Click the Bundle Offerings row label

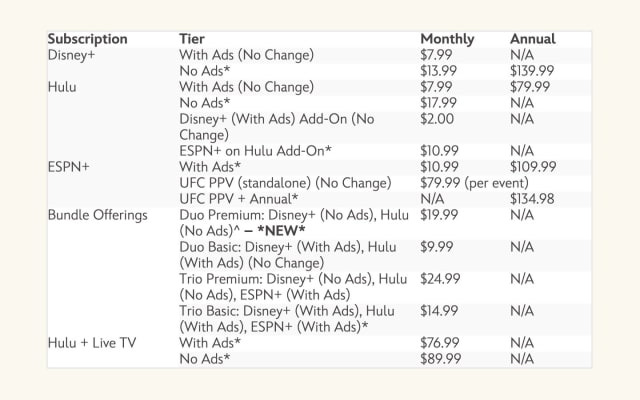96,215
